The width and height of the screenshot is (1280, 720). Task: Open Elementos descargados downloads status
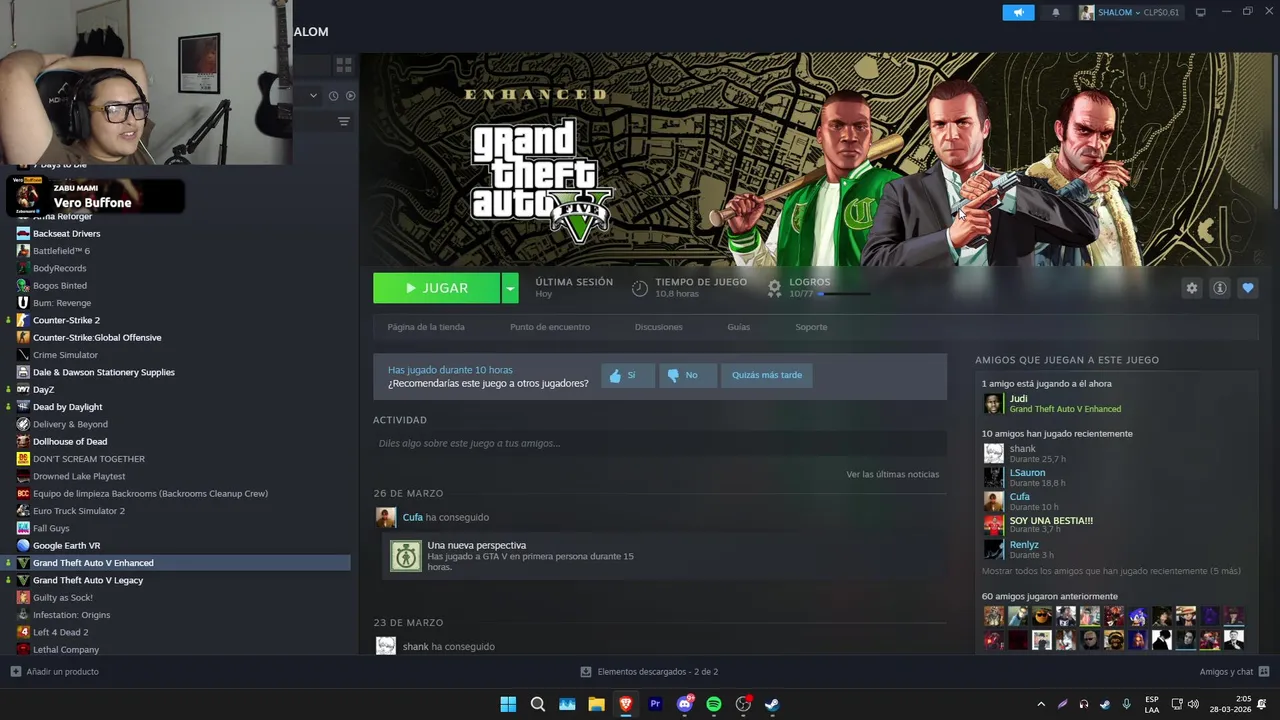coord(649,671)
